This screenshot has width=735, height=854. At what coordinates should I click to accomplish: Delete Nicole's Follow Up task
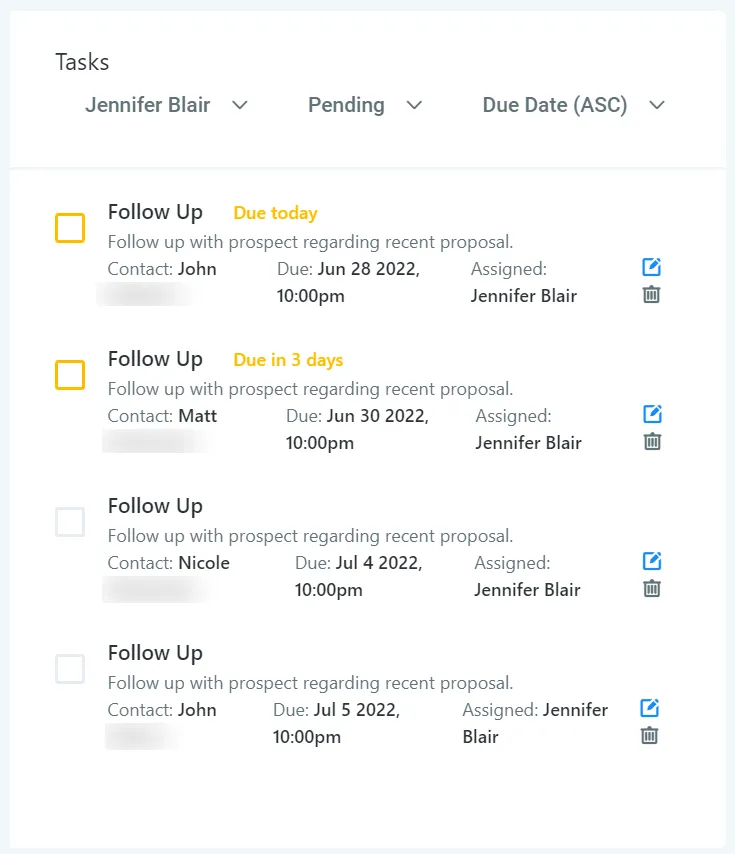tap(652, 588)
